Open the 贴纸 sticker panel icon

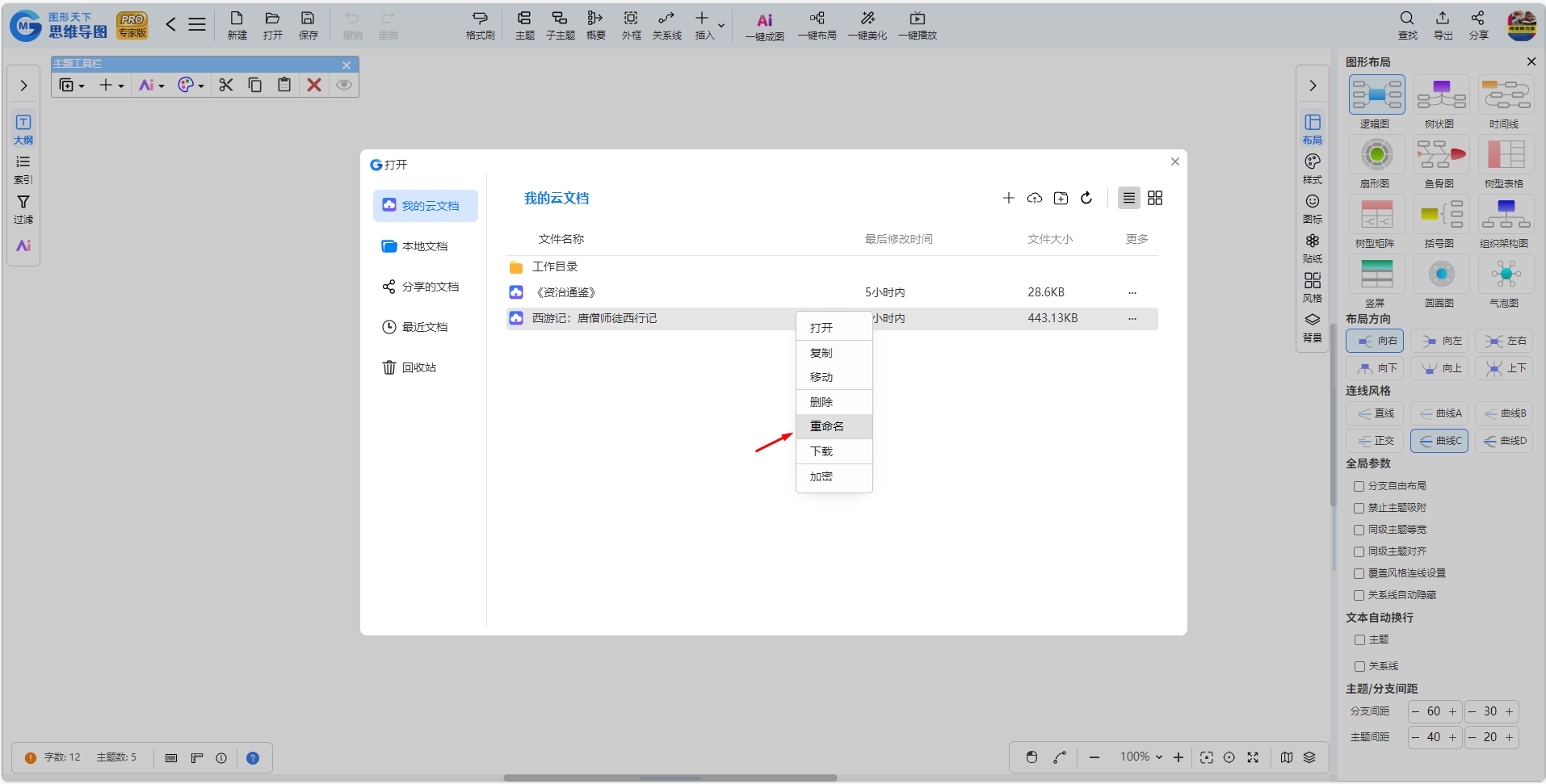[x=1313, y=248]
